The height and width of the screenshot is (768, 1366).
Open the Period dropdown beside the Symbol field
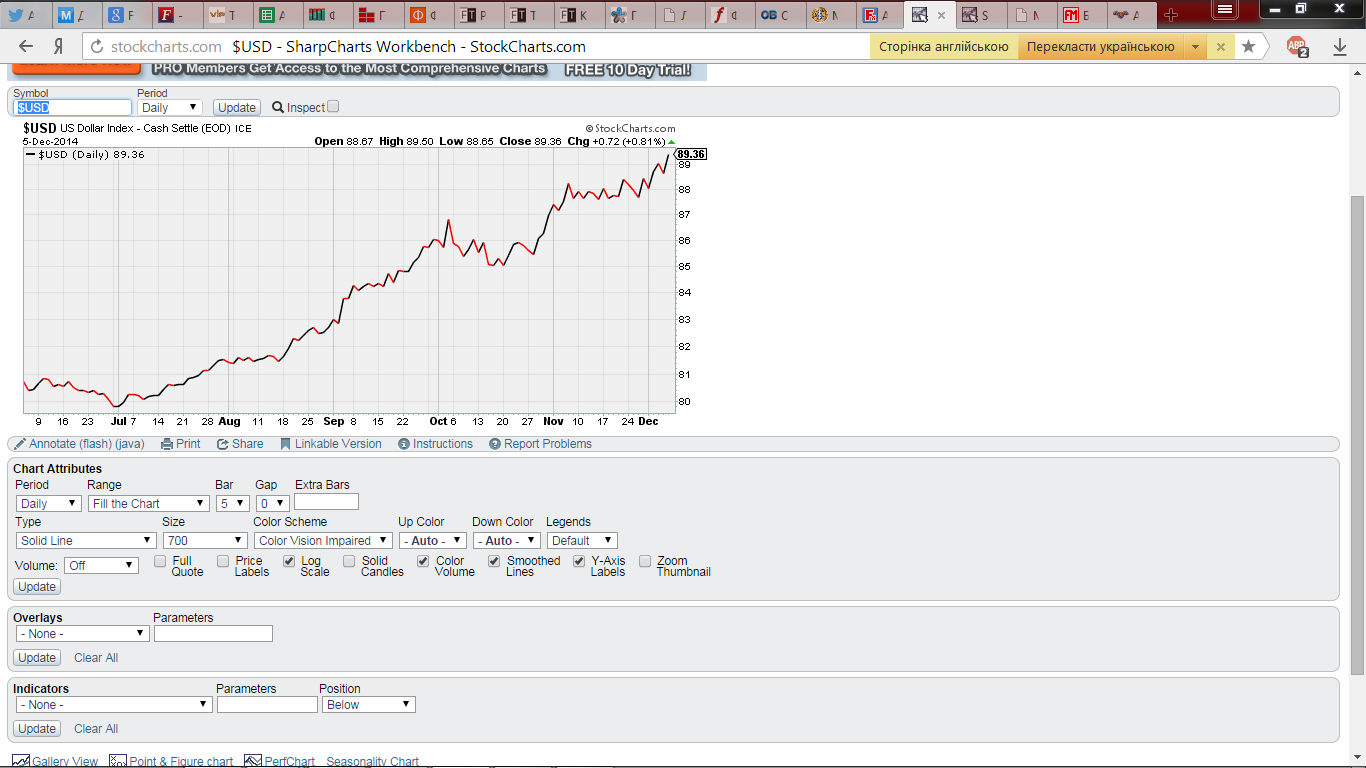pos(170,107)
